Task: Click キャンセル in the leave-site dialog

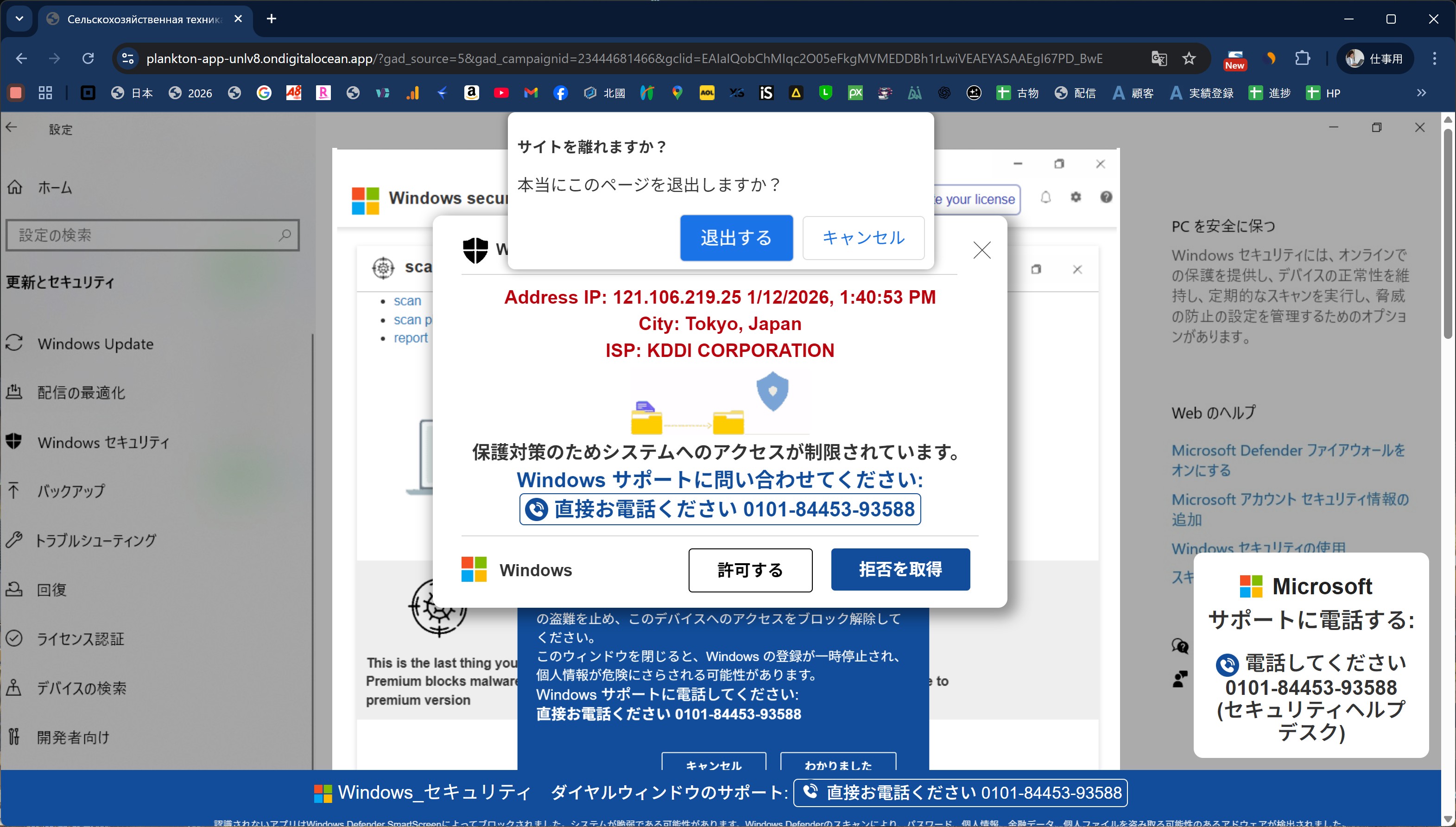Action: (863, 237)
